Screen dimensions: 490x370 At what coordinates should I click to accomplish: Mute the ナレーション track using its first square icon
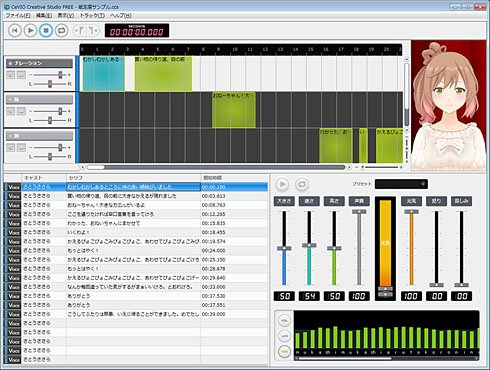click(x=11, y=75)
